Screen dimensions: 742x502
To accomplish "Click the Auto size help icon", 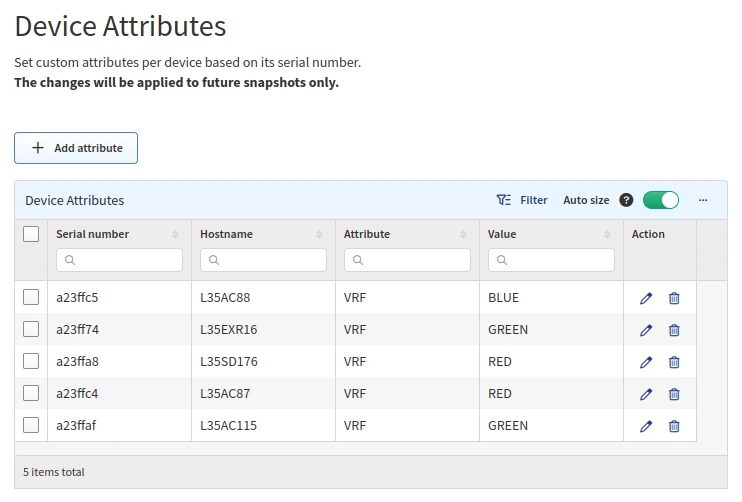I will point(626,200).
